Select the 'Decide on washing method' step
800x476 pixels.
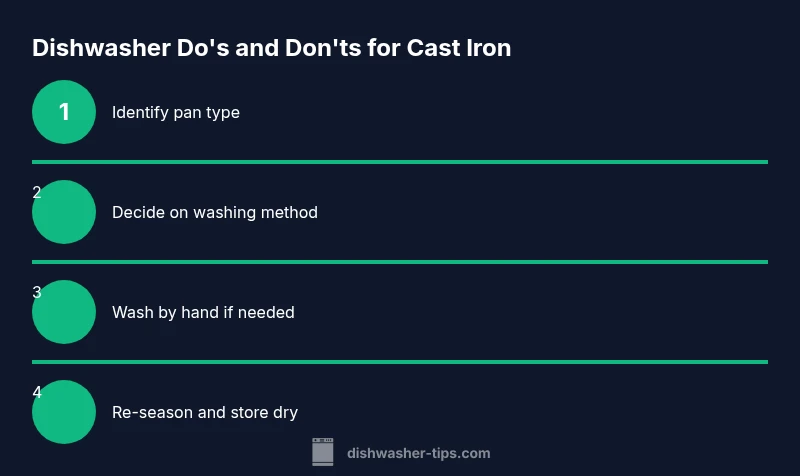(x=215, y=212)
